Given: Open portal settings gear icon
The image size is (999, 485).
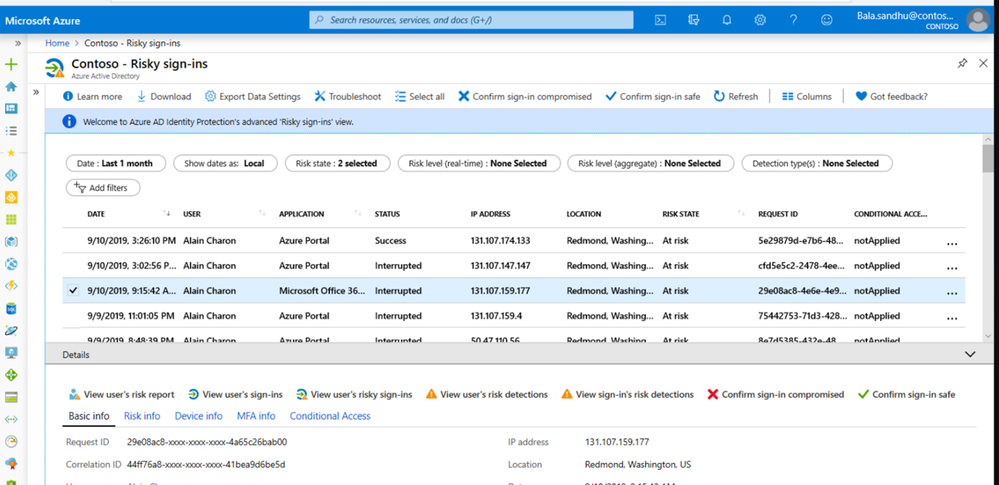Looking at the screenshot, I should pyautogui.click(x=760, y=20).
